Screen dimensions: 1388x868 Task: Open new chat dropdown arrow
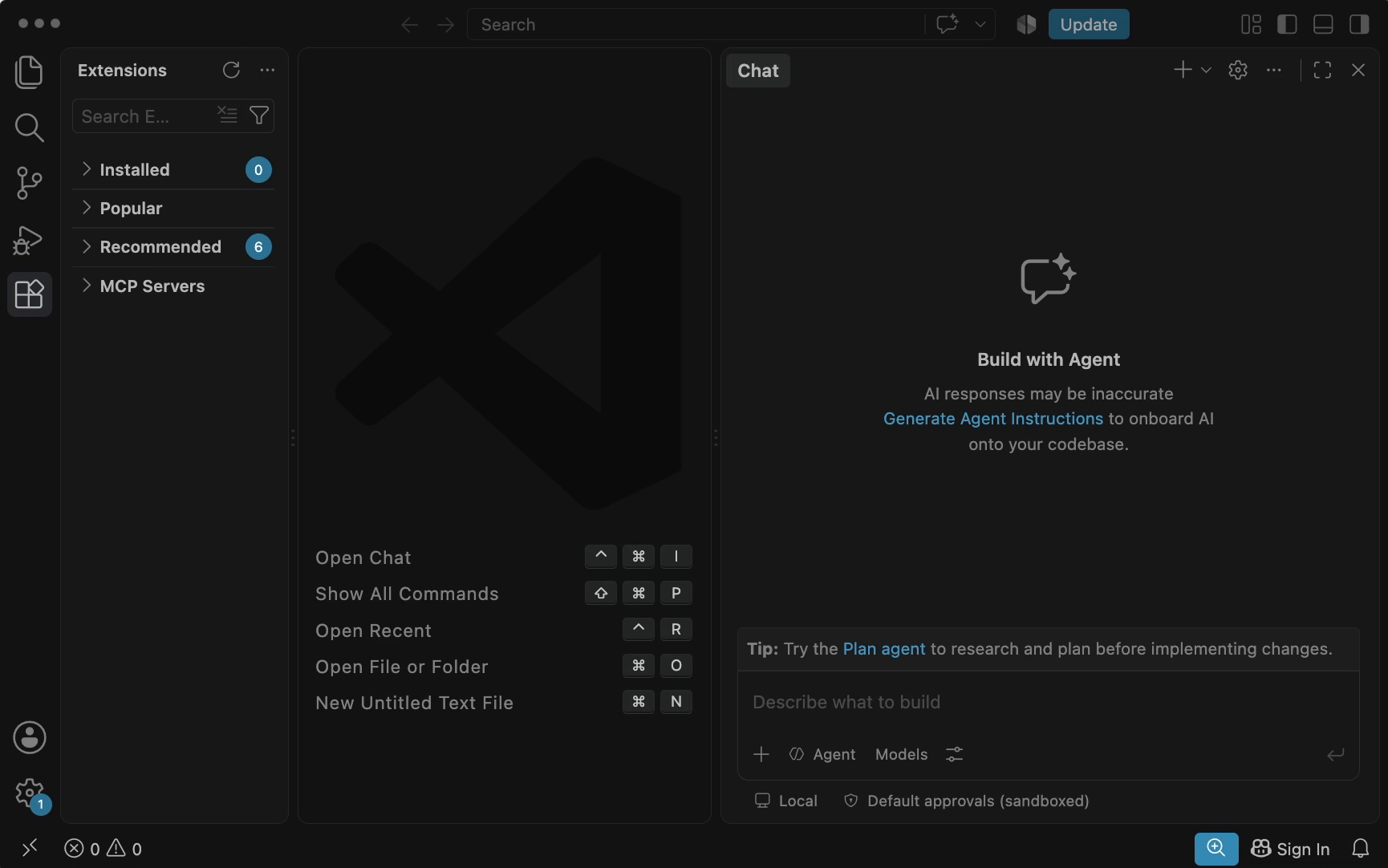[1206, 70]
